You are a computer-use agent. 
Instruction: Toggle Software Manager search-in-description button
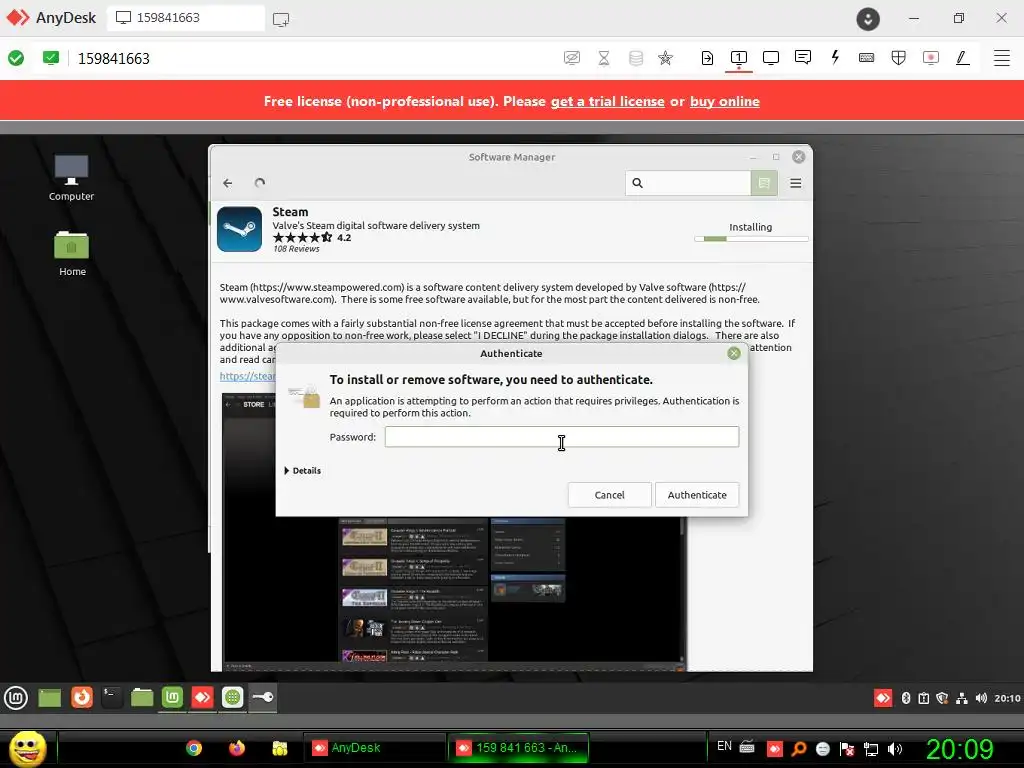click(764, 184)
